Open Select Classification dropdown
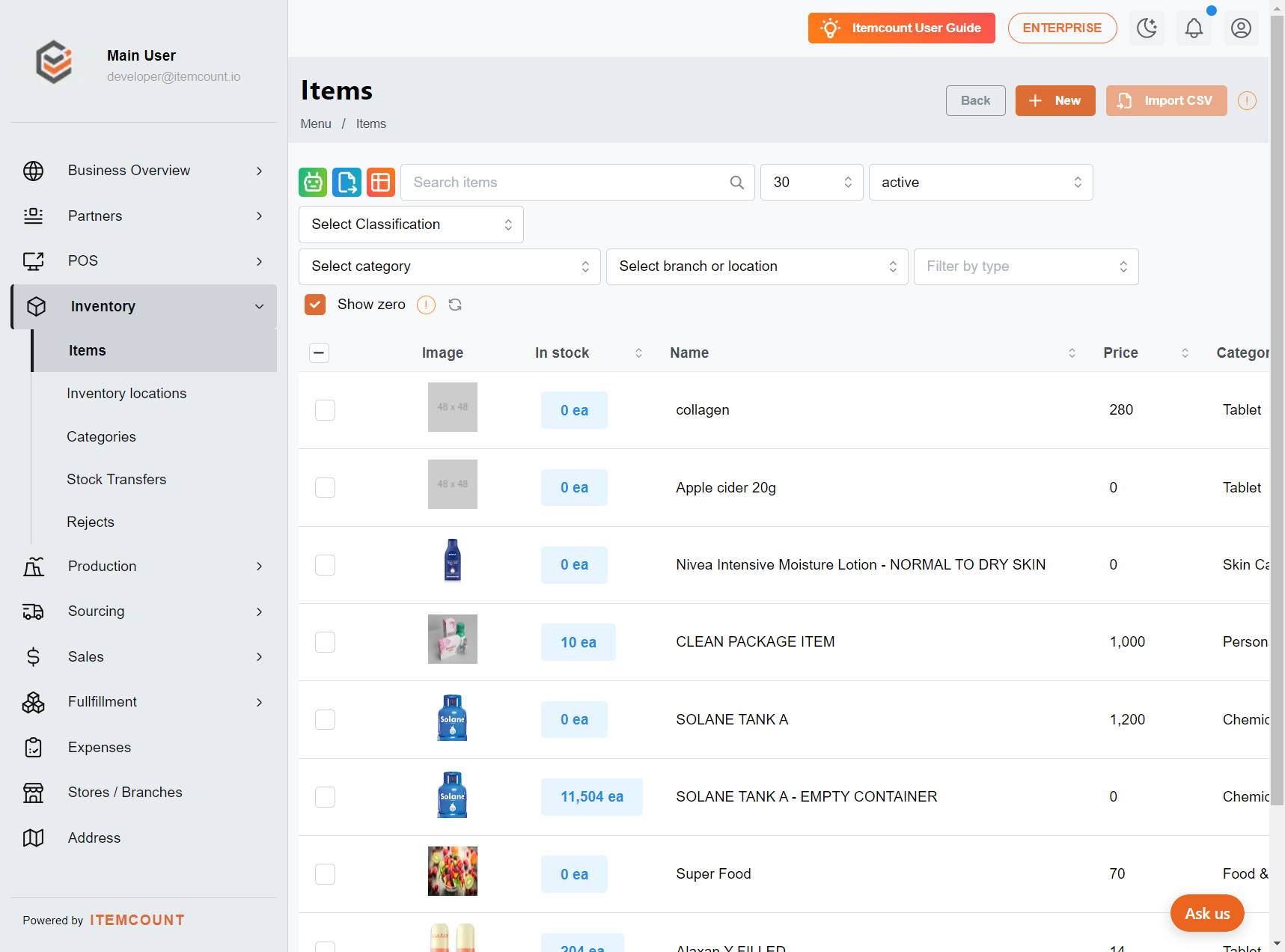The image size is (1285, 952). (x=411, y=225)
